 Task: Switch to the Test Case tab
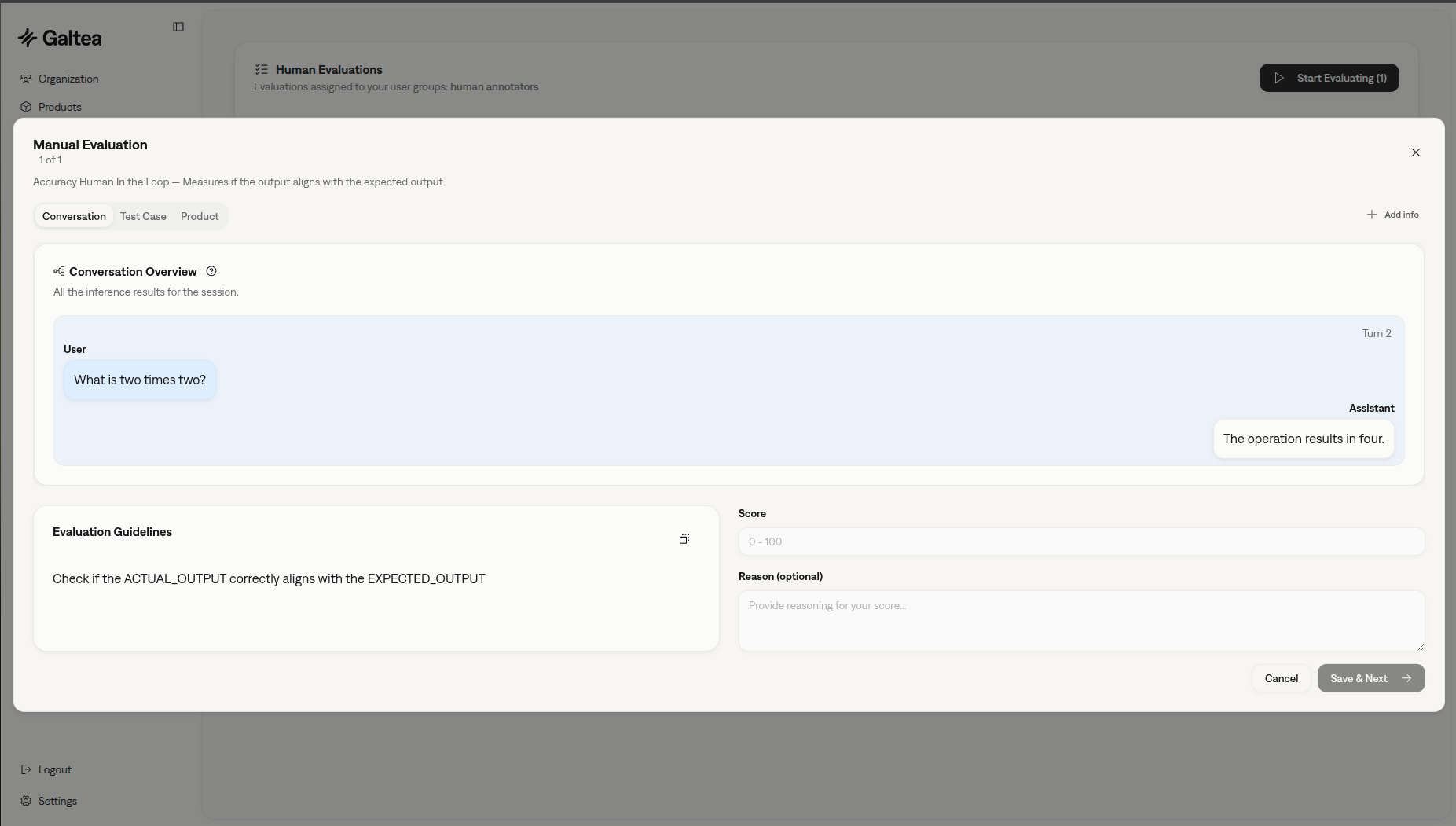[x=143, y=215]
